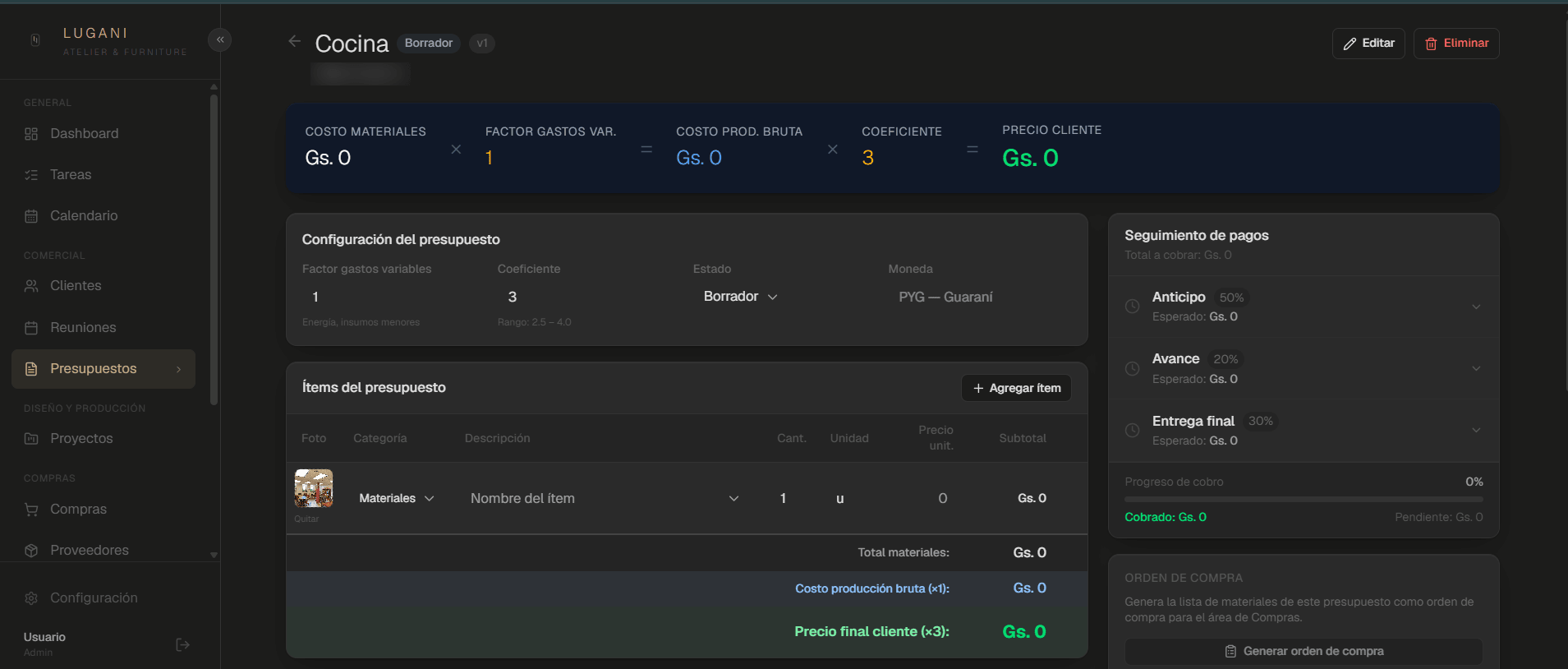Open the Dashboard menu item
Image resolution: width=1568 pixels, height=669 pixels.
coord(103,134)
